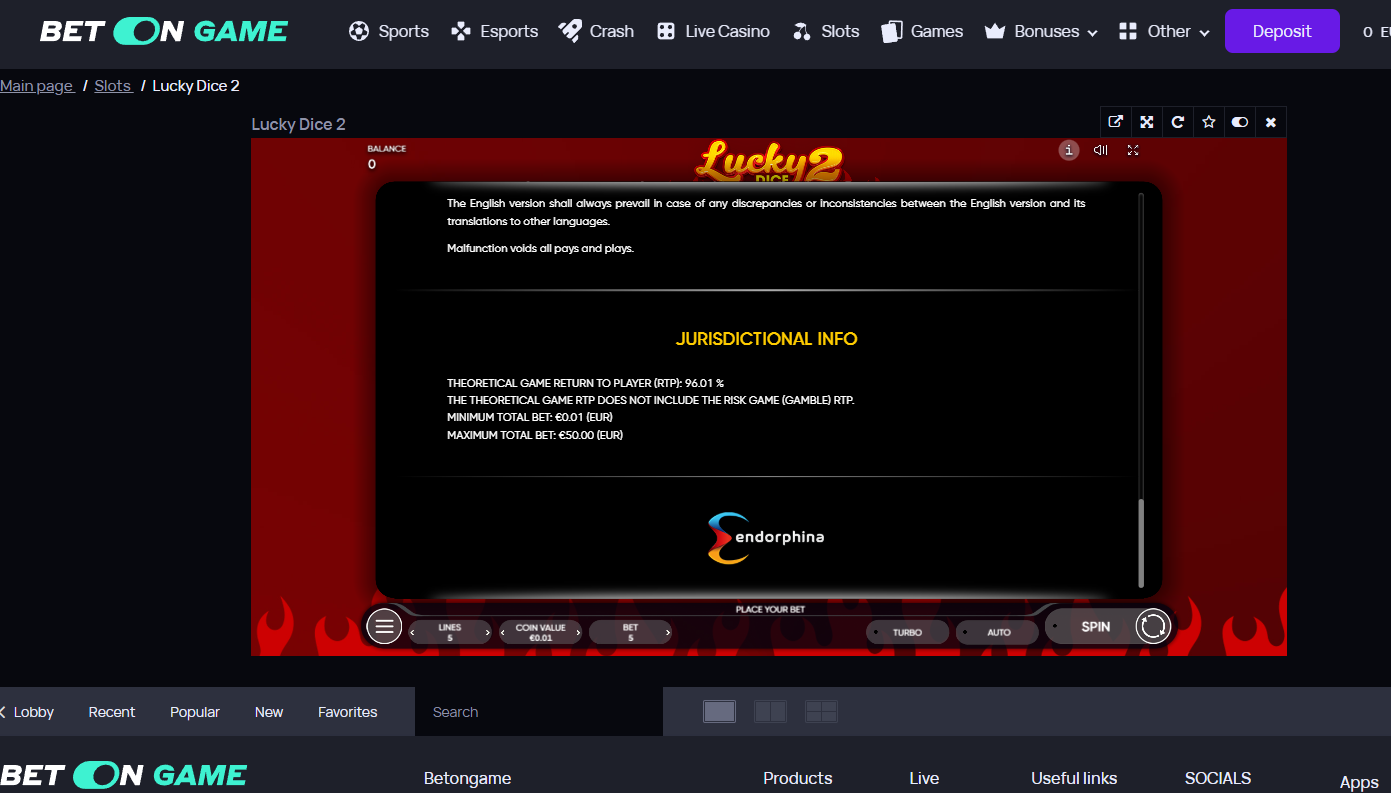Follow the Slots breadcrumb link
The image size is (1391, 793).
[x=113, y=86]
